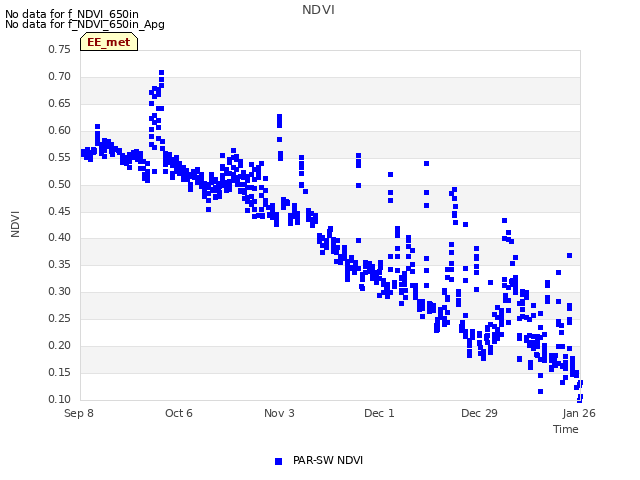Click the Jan 26 date tick
Viewport: 640px width, 480px height.
pyautogui.click(x=579, y=413)
